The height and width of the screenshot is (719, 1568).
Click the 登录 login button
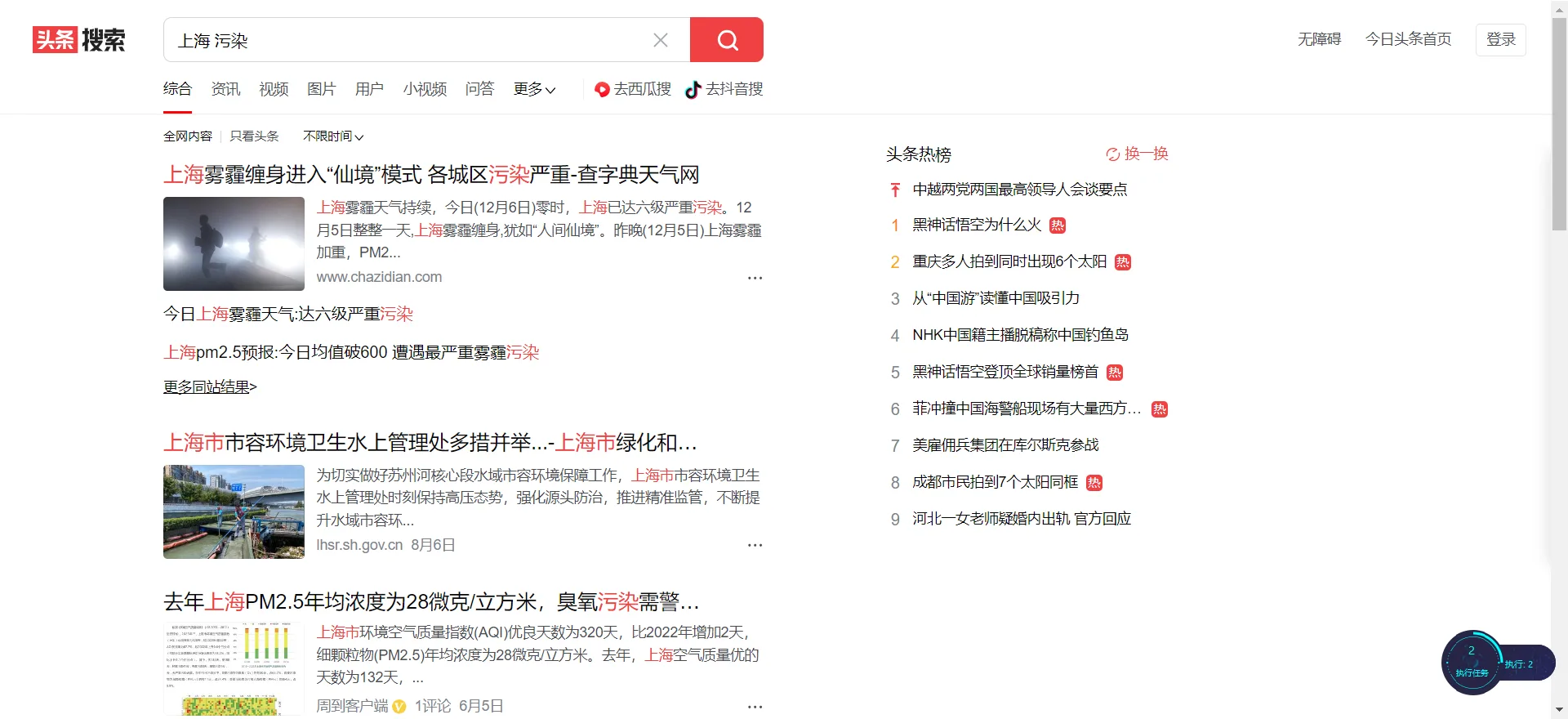click(1500, 39)
